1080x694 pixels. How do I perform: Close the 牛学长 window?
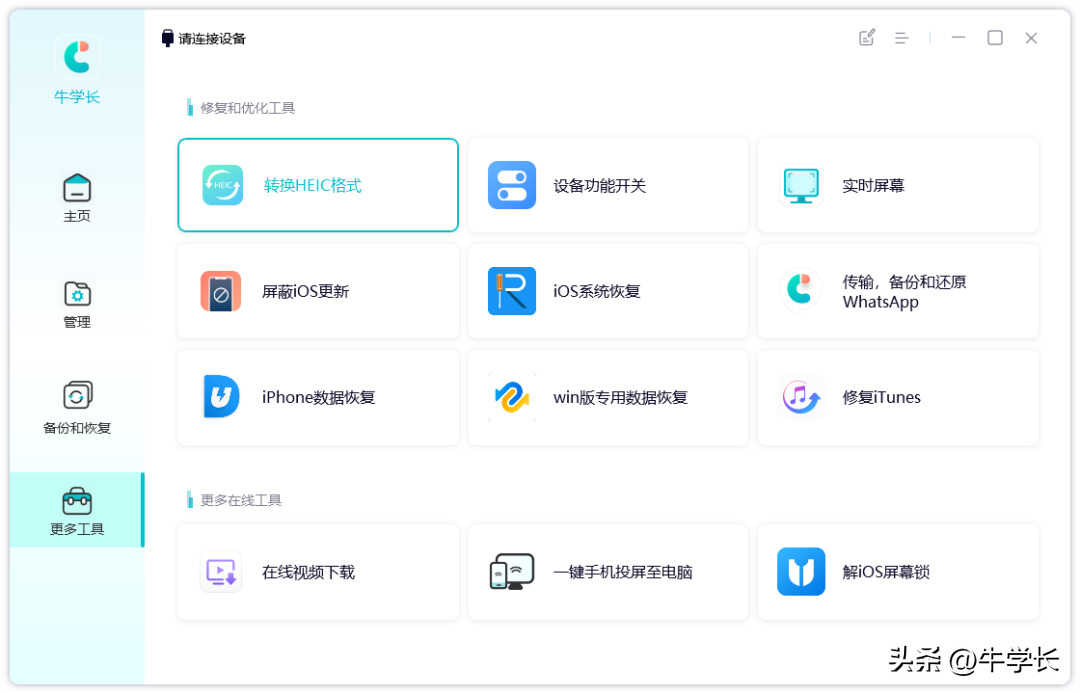pyautogui.click(x=1030, y=38)
